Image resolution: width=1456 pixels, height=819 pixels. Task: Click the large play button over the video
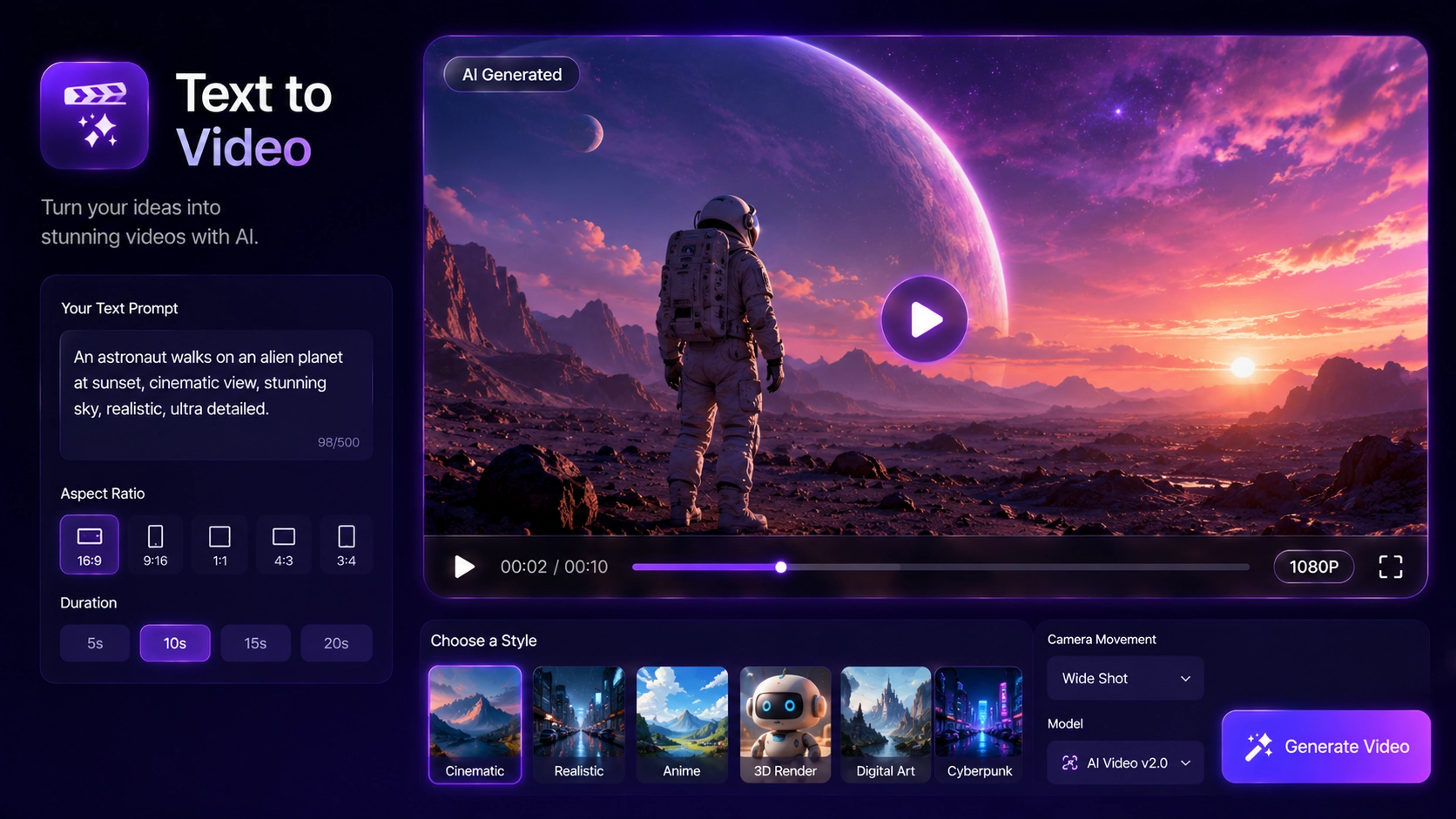coord(925,319)
